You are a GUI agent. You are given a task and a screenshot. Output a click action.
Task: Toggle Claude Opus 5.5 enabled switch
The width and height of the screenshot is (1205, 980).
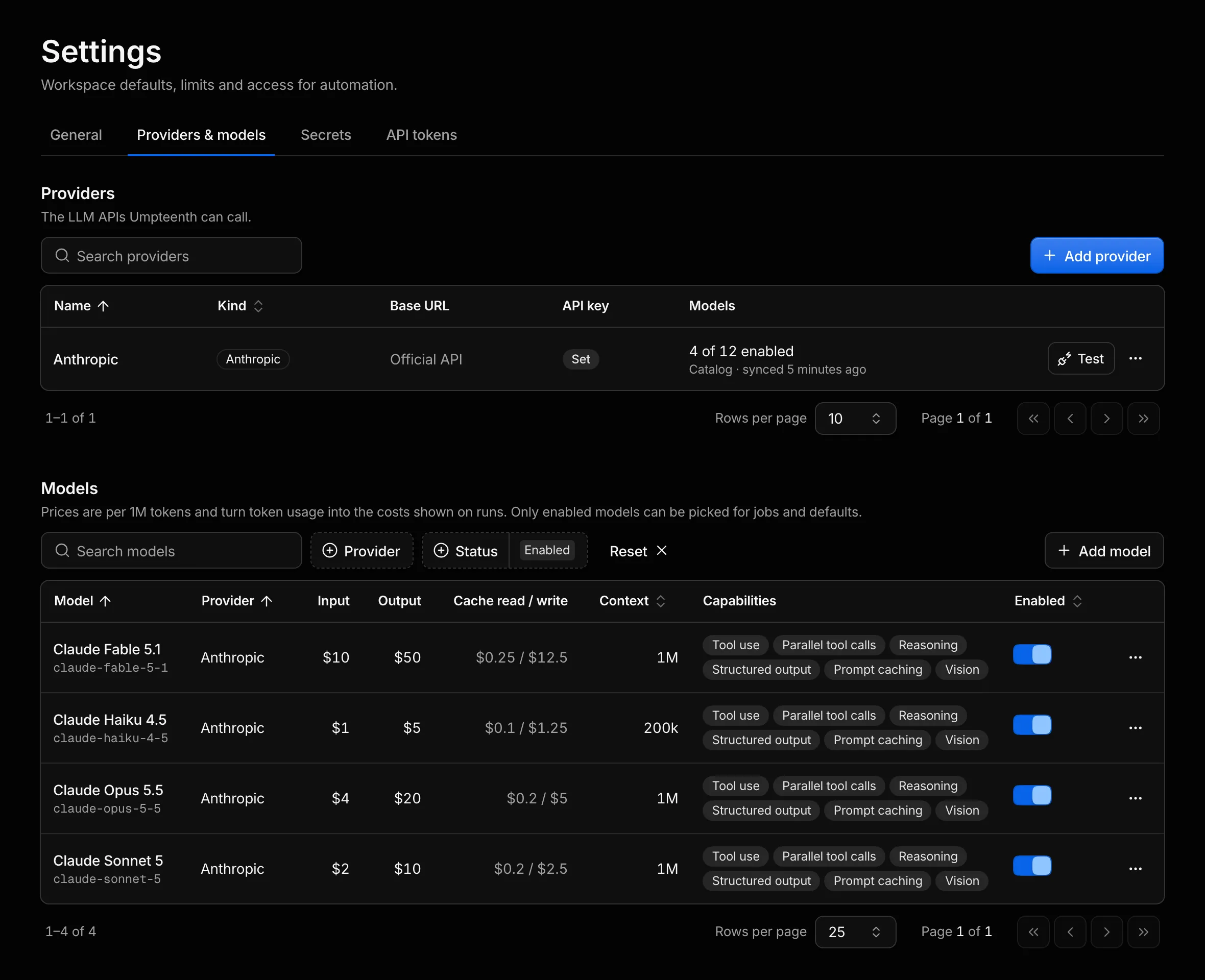[x=1032, y=795]
